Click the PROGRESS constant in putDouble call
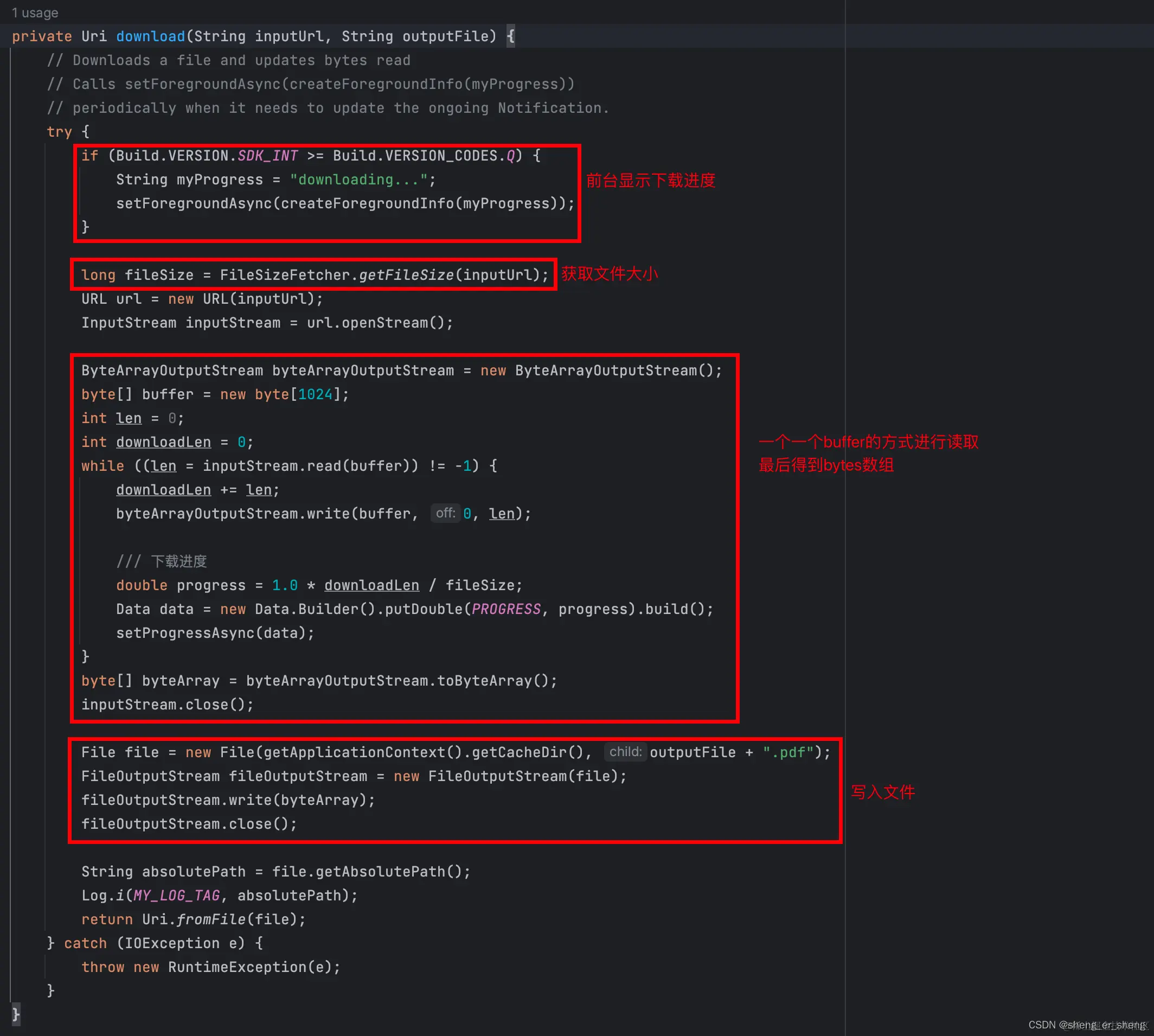The image size is (1154, 1036). pyautogui.click(x=506, y=609)
